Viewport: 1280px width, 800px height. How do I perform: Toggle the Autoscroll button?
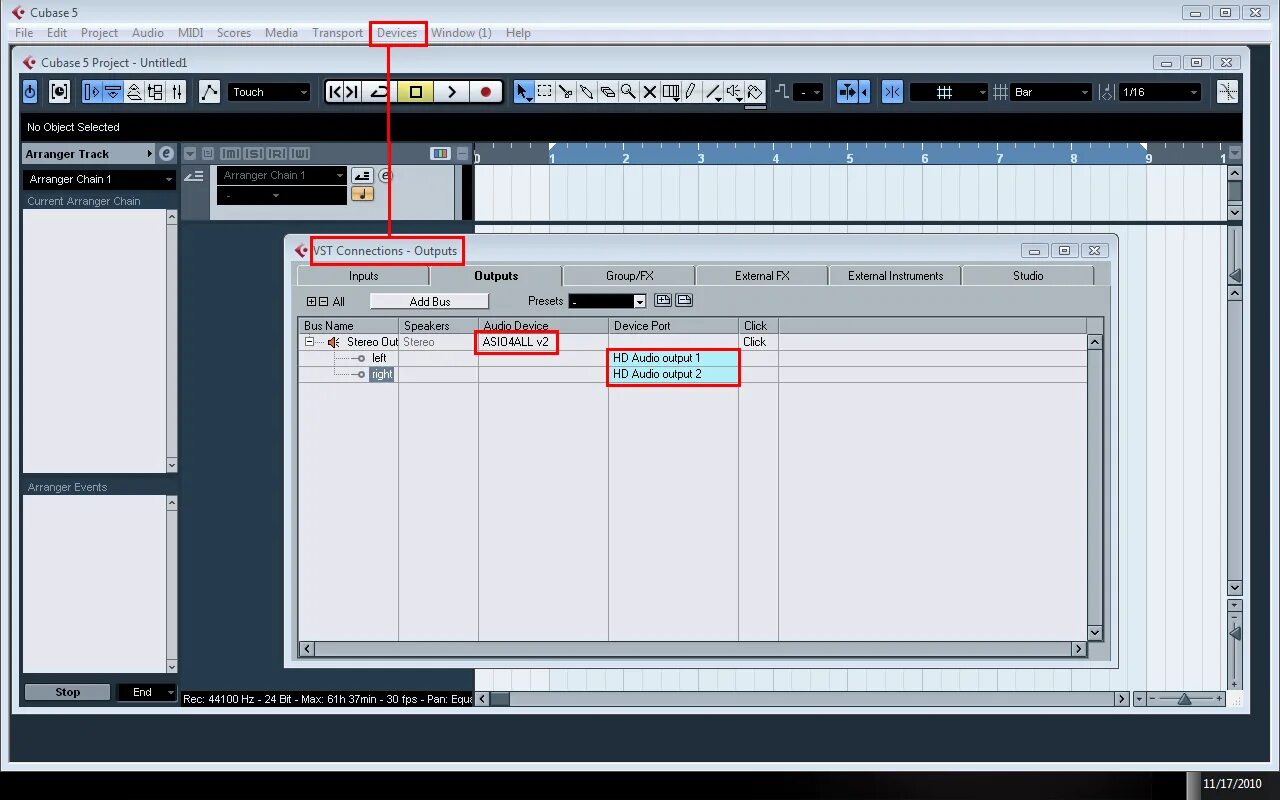click(848, 92)
